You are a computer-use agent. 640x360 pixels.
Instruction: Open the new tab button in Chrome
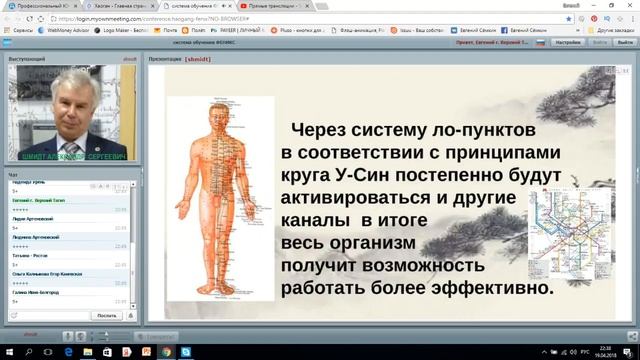coord(322,6)
